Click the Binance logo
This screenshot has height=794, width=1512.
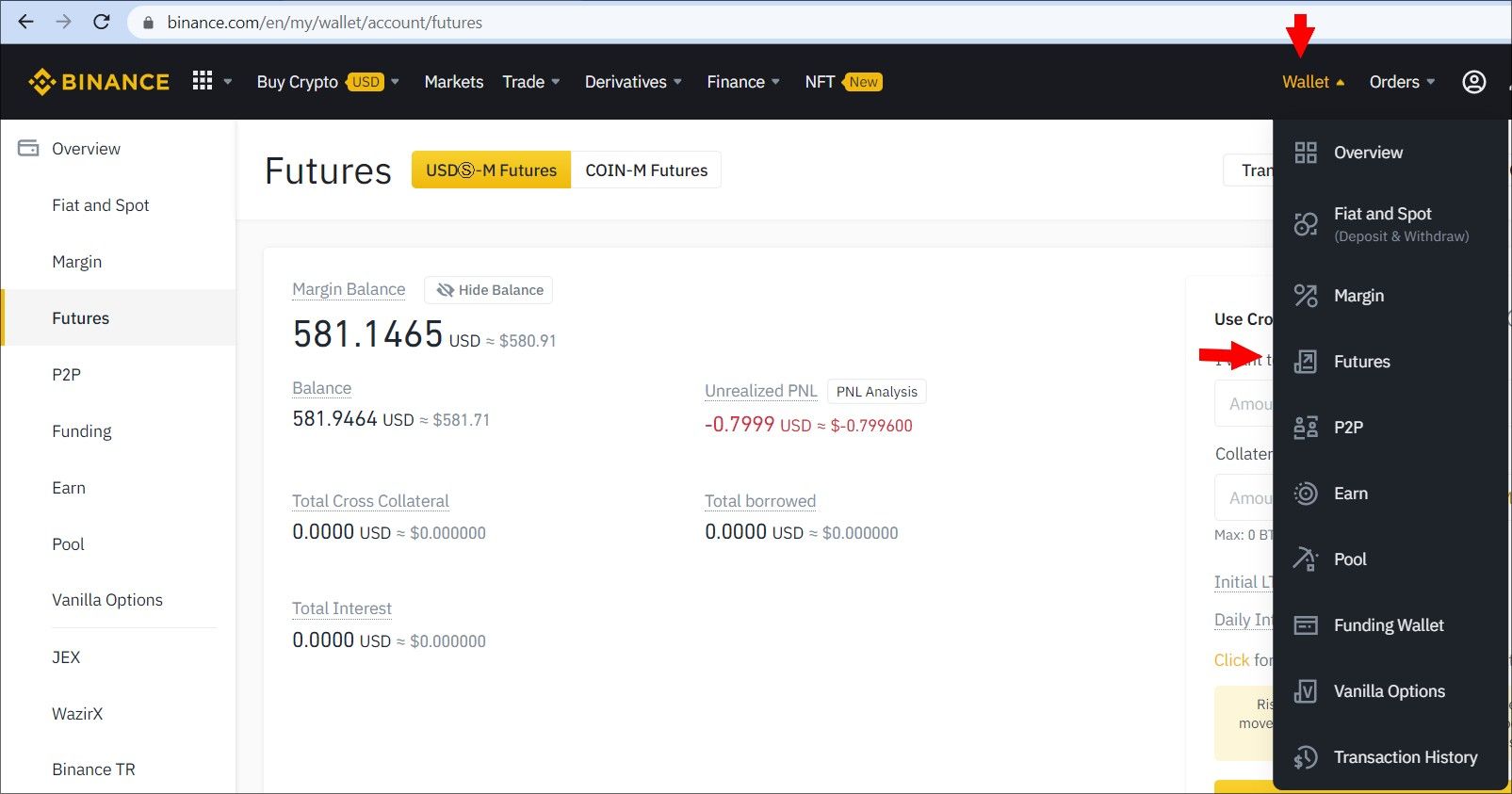pyautogui.click(x=99, y=82)
